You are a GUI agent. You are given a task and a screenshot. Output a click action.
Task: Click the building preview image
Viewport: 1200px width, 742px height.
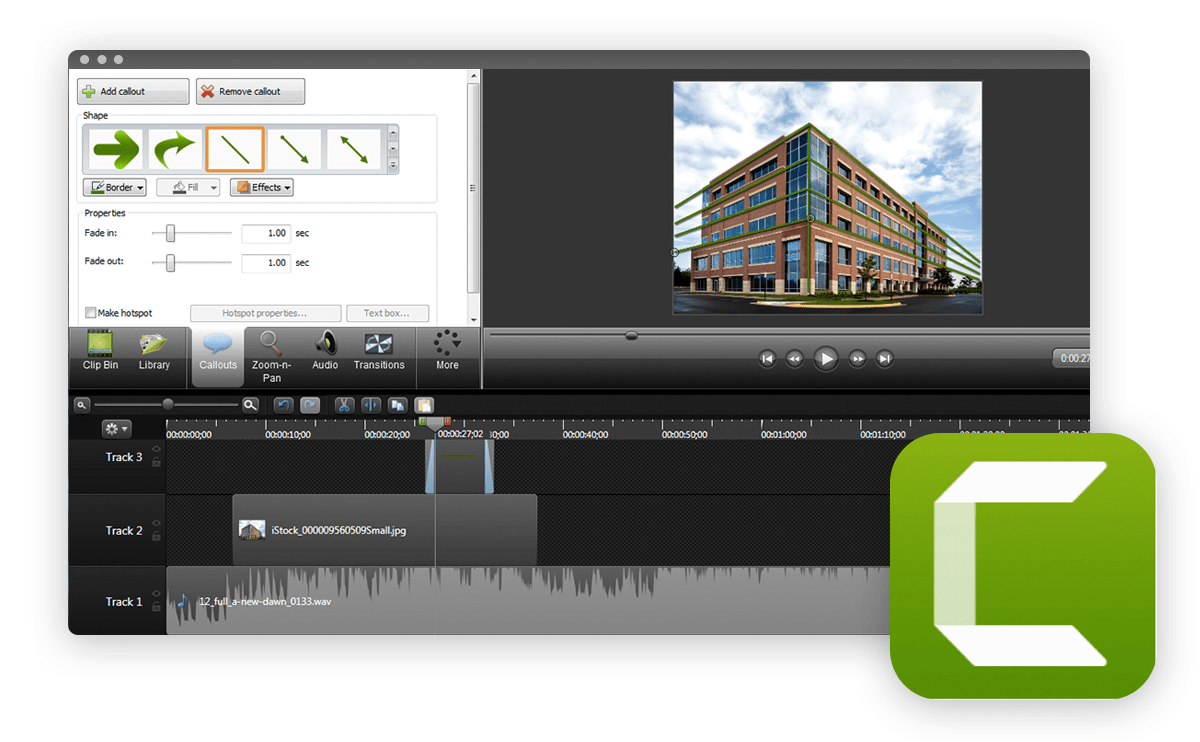tap(827, 198)
